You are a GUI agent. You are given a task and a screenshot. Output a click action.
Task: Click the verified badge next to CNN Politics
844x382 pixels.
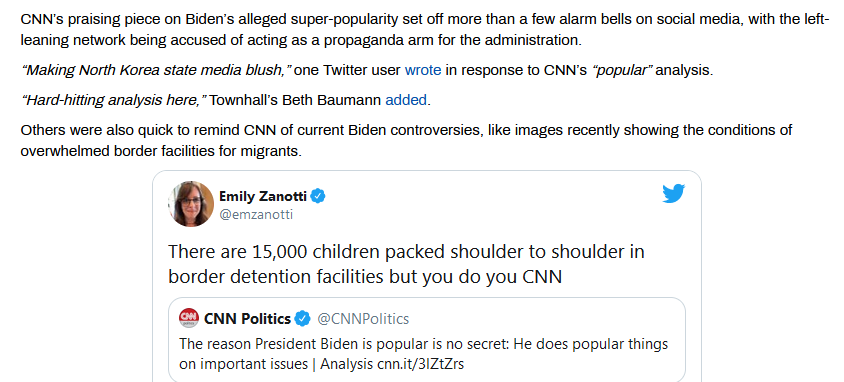pyautogui.click(x=303, y=319)
